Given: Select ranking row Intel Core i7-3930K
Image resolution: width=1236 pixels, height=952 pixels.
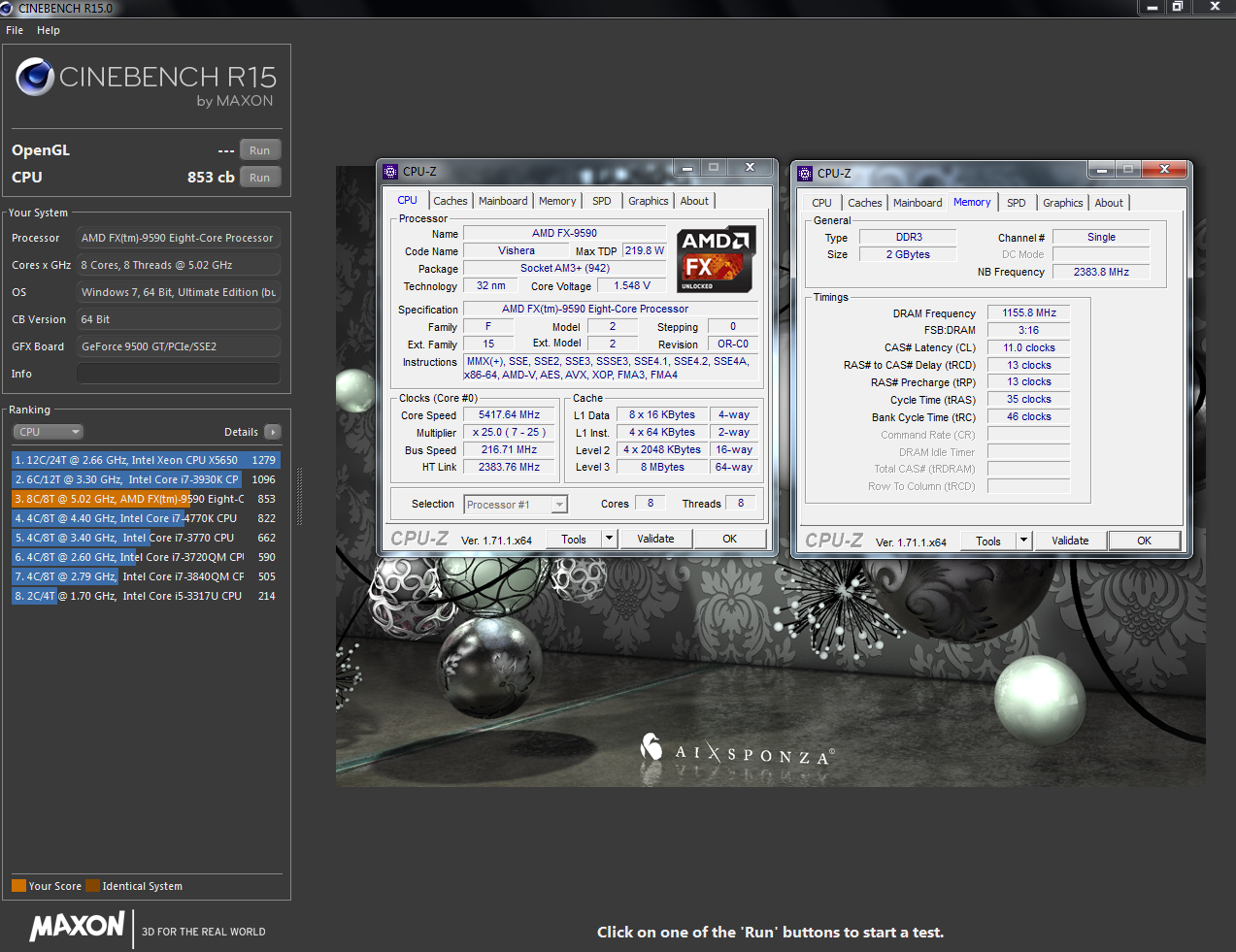Looking at the screenshot, I should click(x=146, y=479).
